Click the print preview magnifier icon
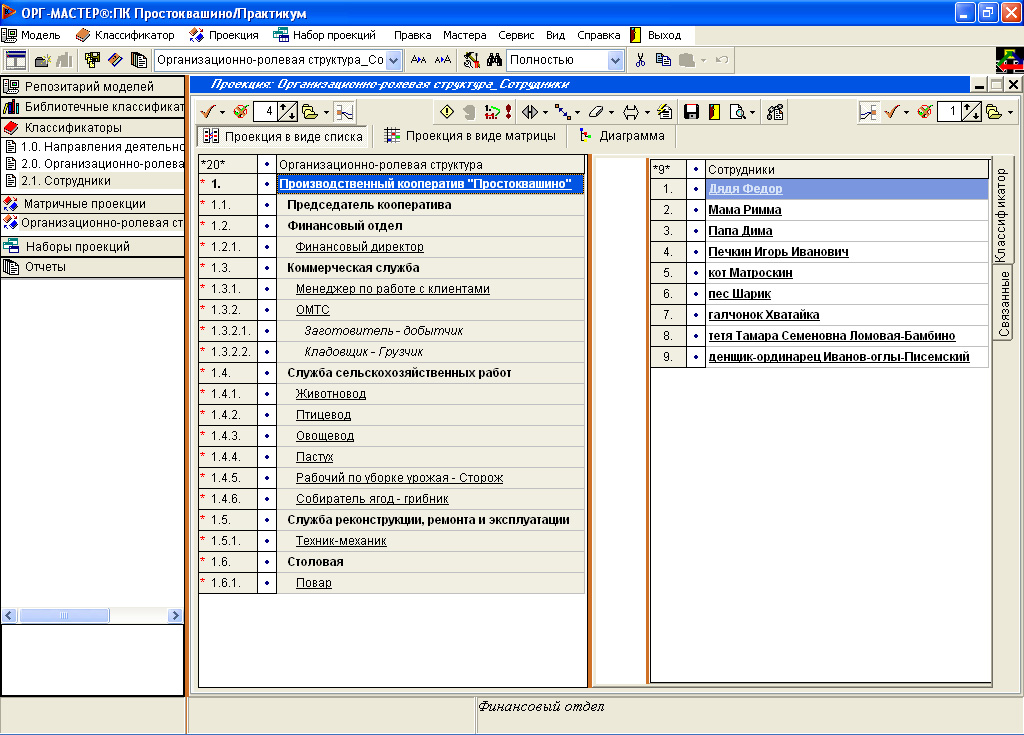 [738, 112]
